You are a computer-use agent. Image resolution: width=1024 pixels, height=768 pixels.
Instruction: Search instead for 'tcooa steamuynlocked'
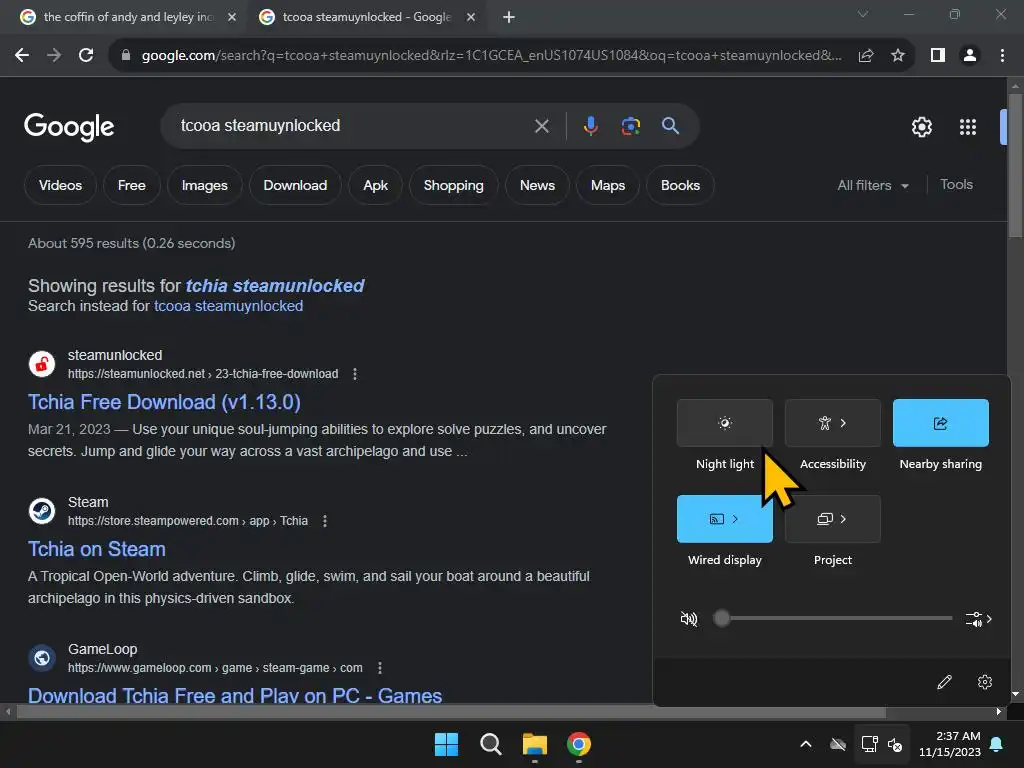tap(228, 306)
